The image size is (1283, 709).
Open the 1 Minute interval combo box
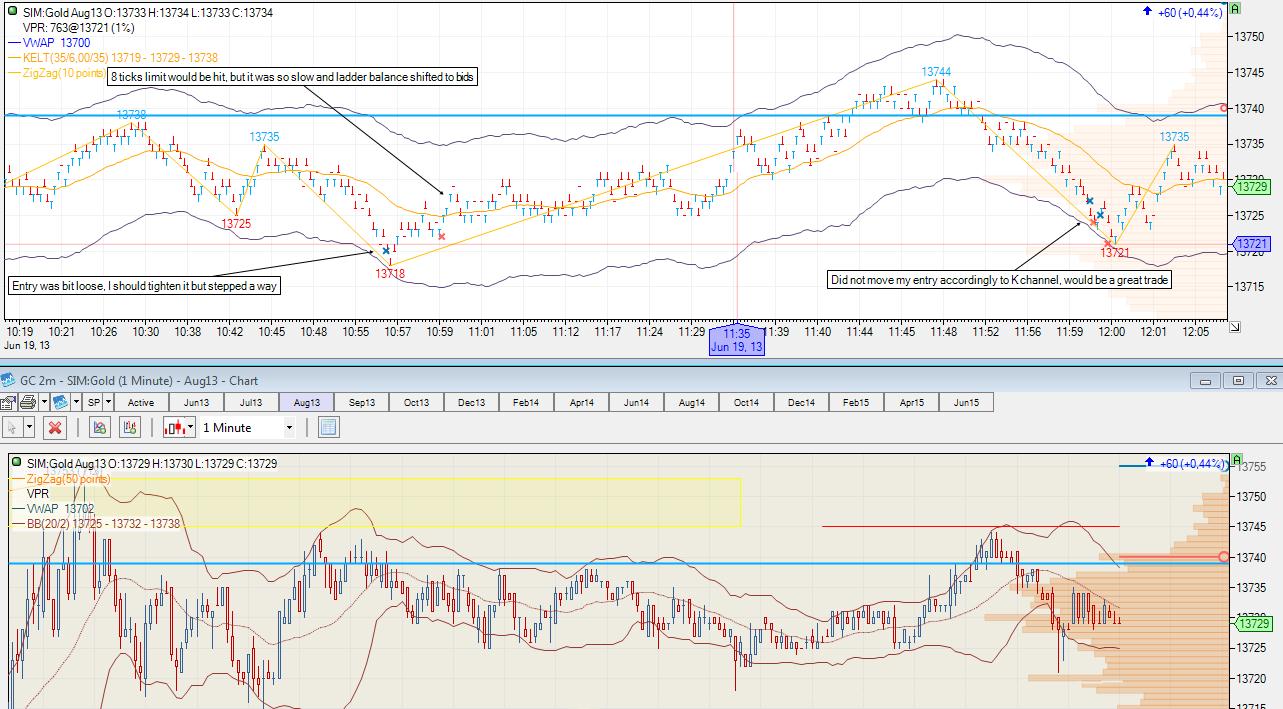pos(248,427)
